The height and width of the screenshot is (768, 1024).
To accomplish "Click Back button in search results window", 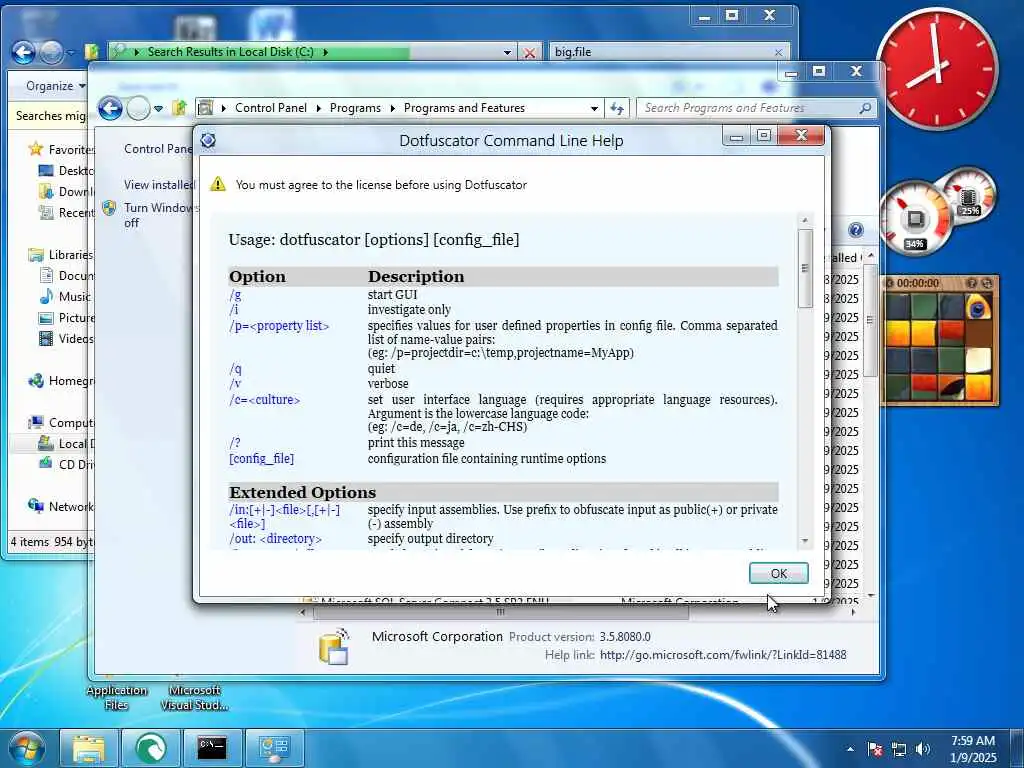I will [23, 52].
